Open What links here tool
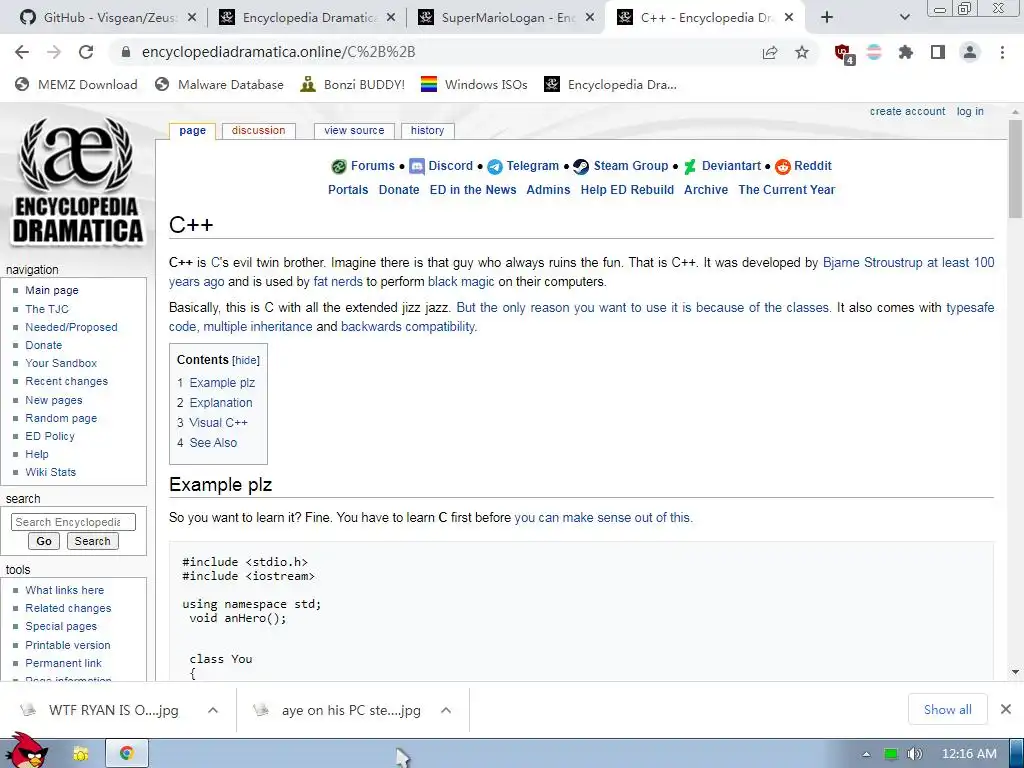The height and width of the screenshot is (768, 1024). (x=65, y=590)
